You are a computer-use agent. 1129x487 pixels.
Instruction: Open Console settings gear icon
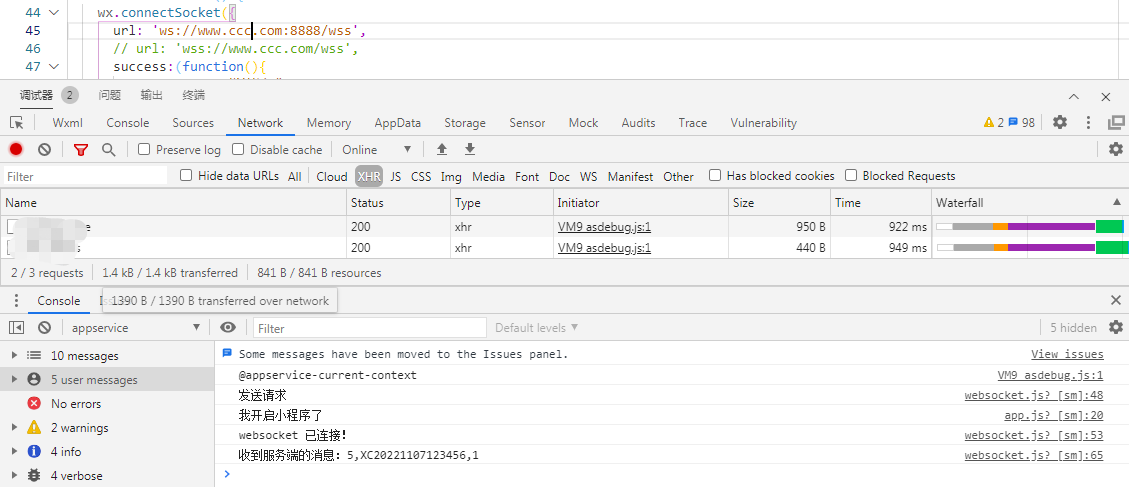(x=1115, y=327)
